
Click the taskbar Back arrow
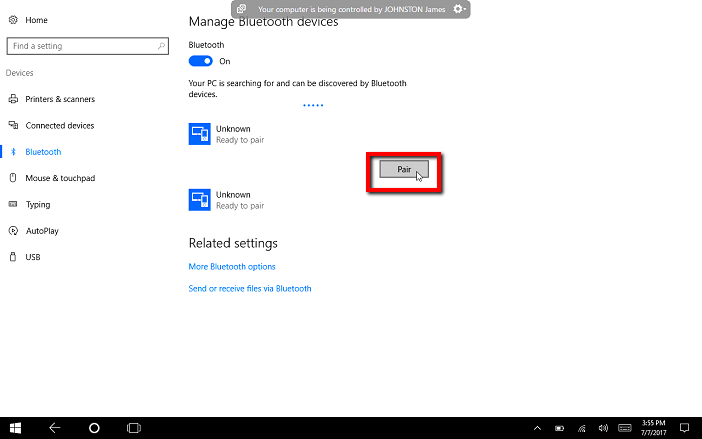click(55, 427)
